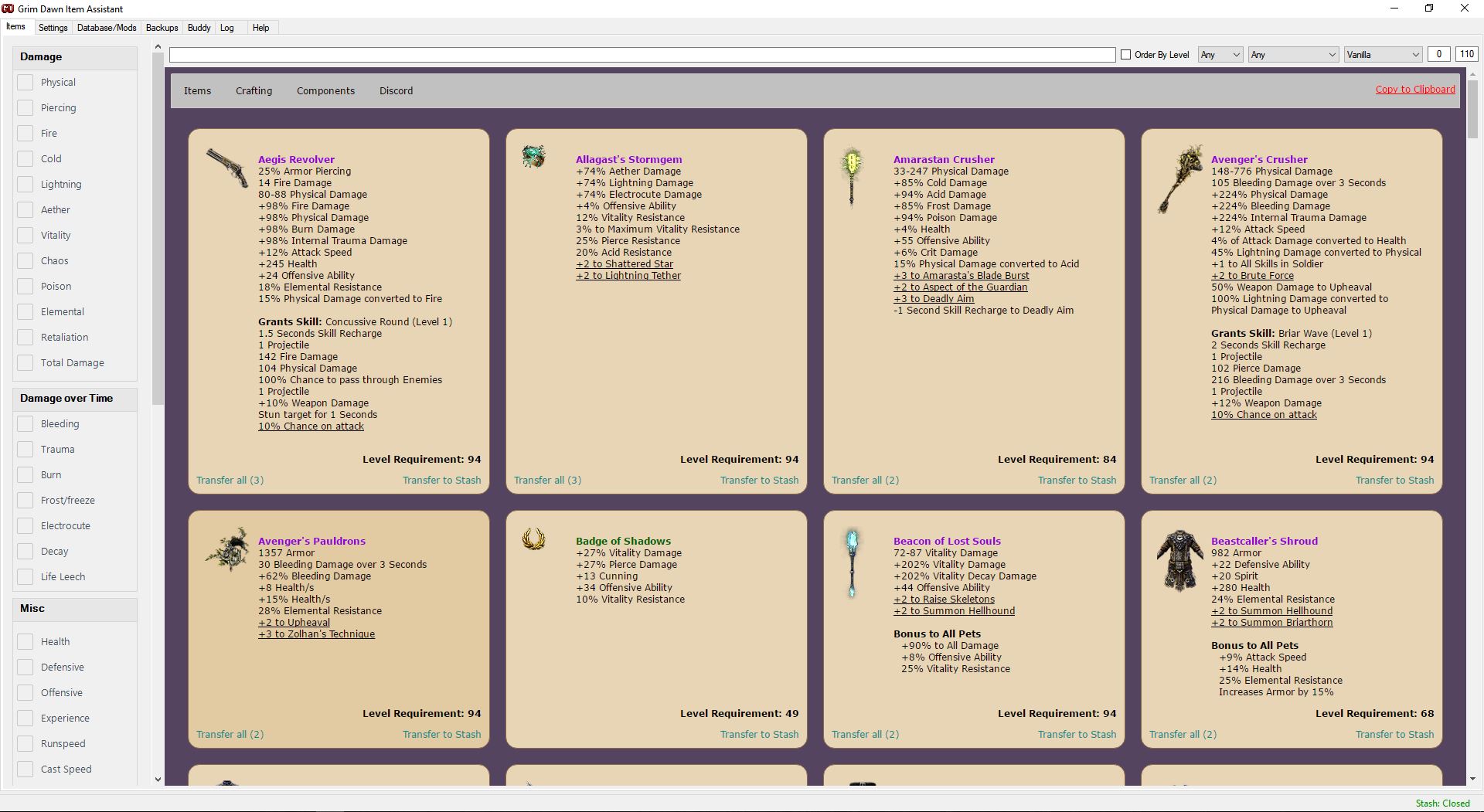Enable the Piercing damage filter

click(26, 107)
